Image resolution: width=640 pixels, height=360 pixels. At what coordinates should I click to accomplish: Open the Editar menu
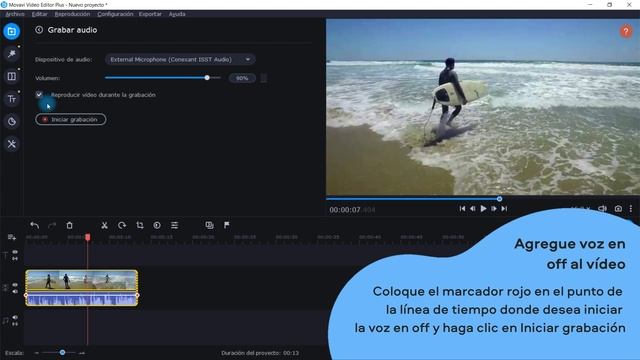point(40,14)
